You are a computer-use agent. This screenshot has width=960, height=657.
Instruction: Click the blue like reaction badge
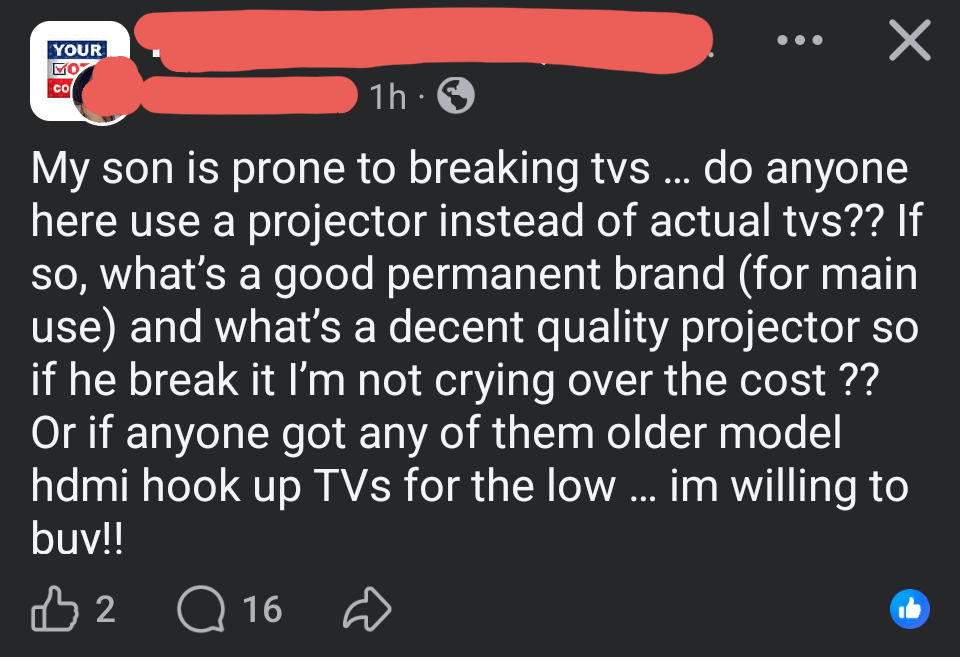909,608
